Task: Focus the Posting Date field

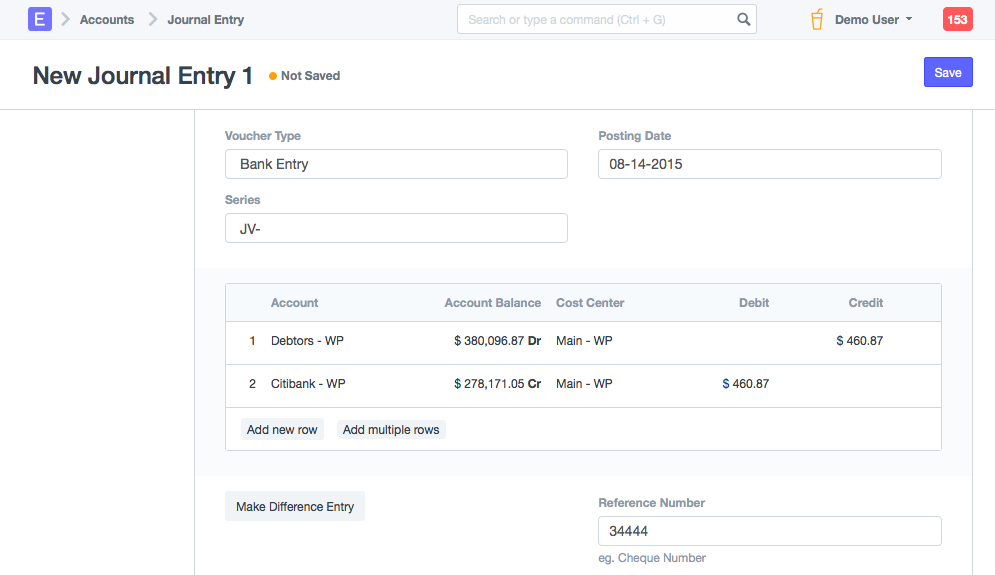Action: pos(769,164)
